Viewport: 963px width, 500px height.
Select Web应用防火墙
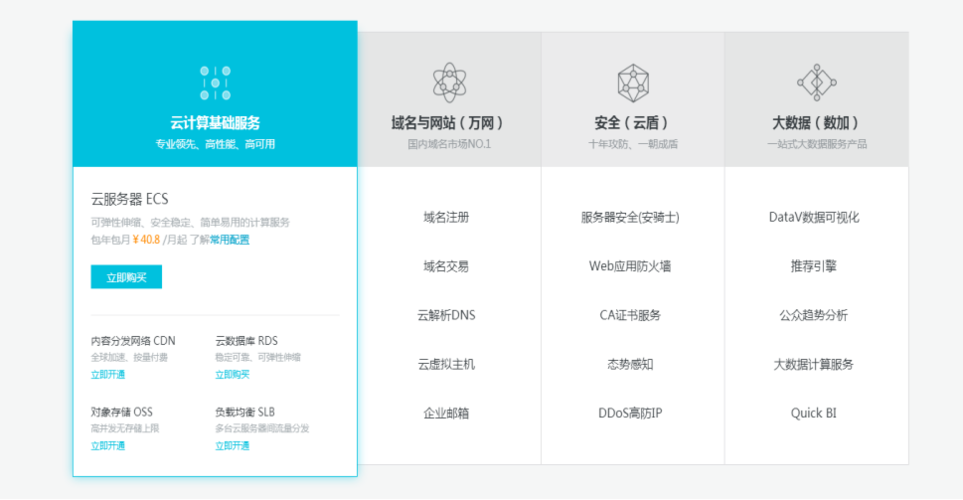click(630, 267)
